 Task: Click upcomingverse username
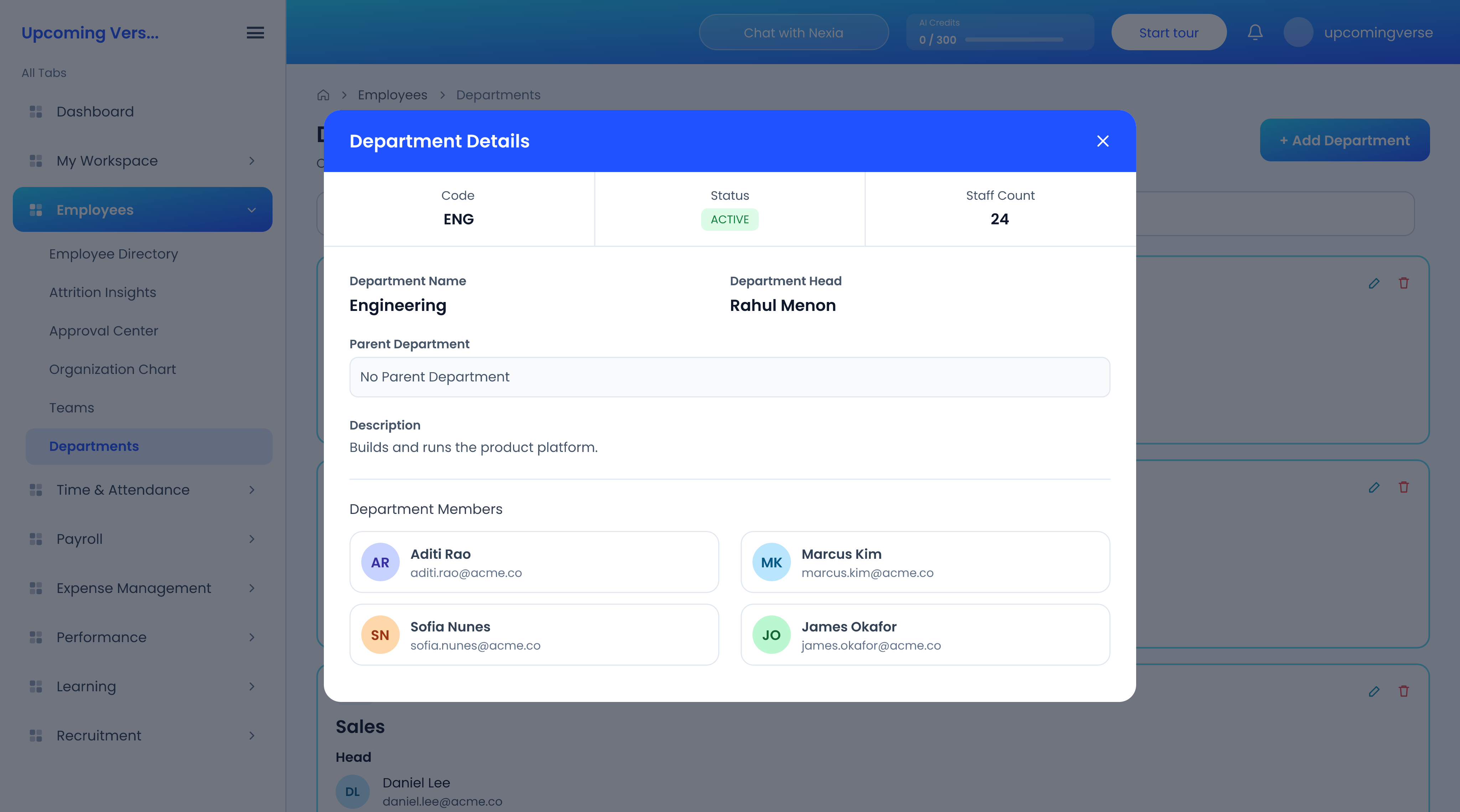[1378, 32]
